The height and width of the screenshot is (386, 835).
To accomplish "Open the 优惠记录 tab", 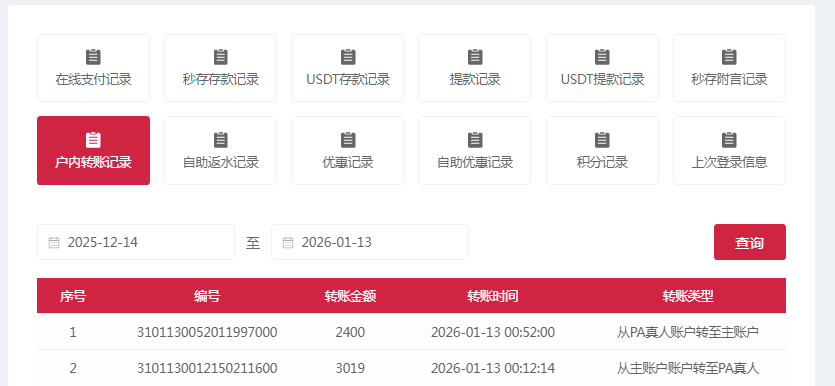I will coord(348,151).
